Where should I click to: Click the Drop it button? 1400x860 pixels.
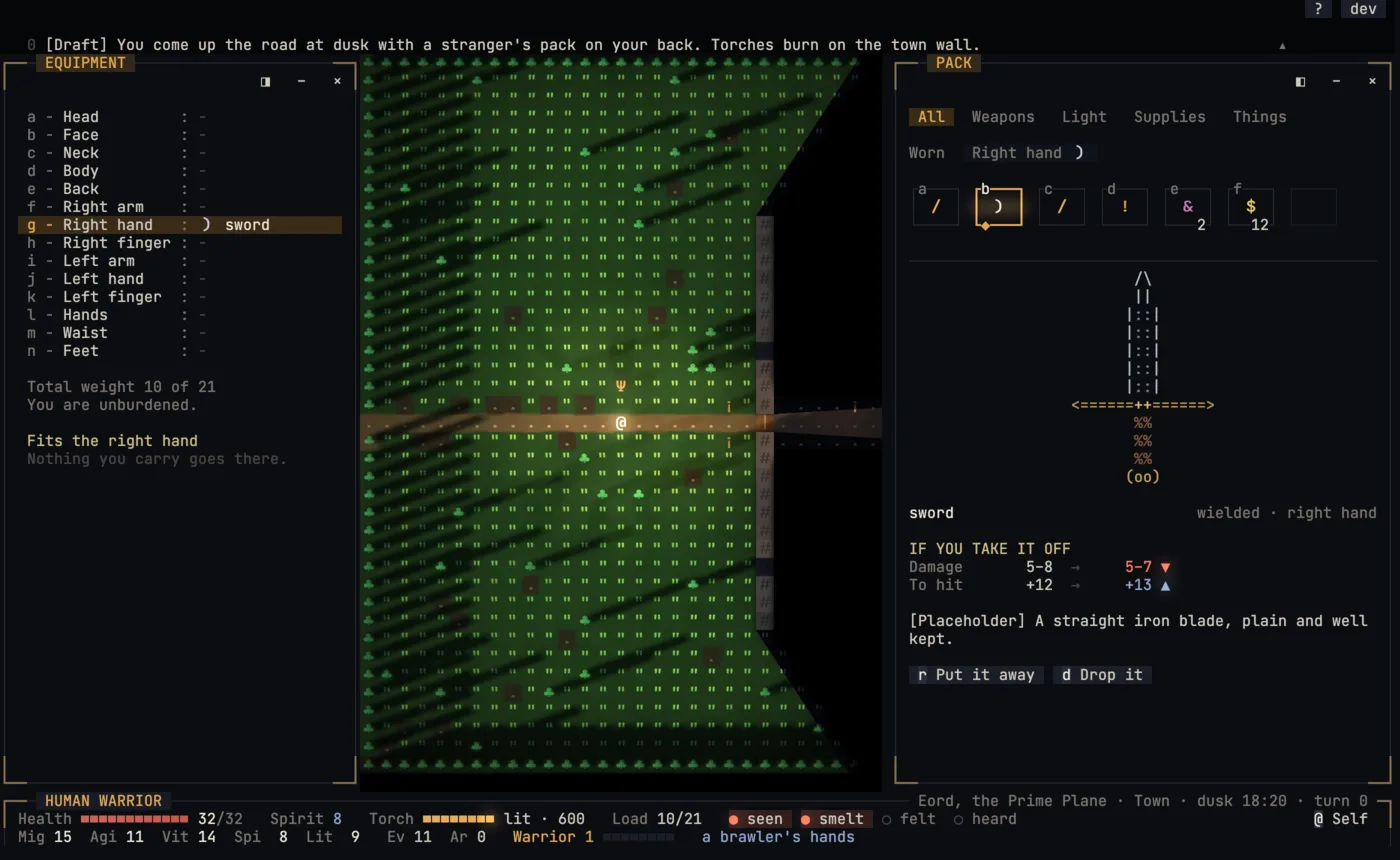coord(1102,675)
